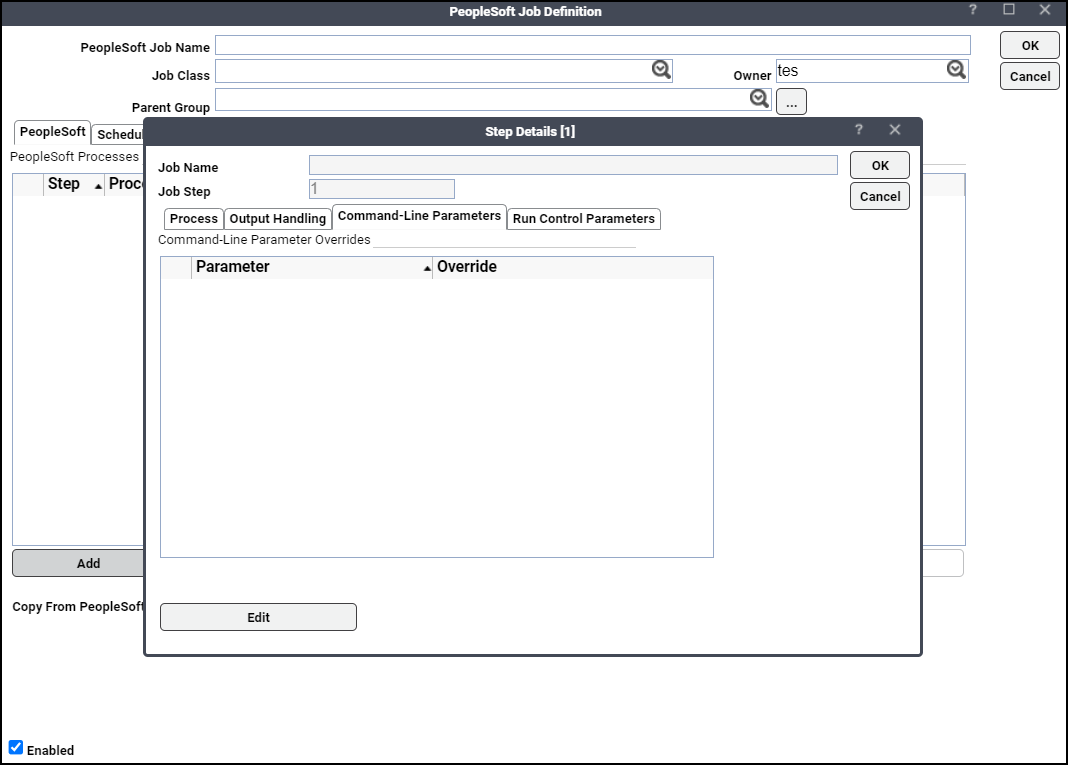The image size is (1068, 765).
Task: Click the Edit button for parameter overrides
Action: coord(258,617)
